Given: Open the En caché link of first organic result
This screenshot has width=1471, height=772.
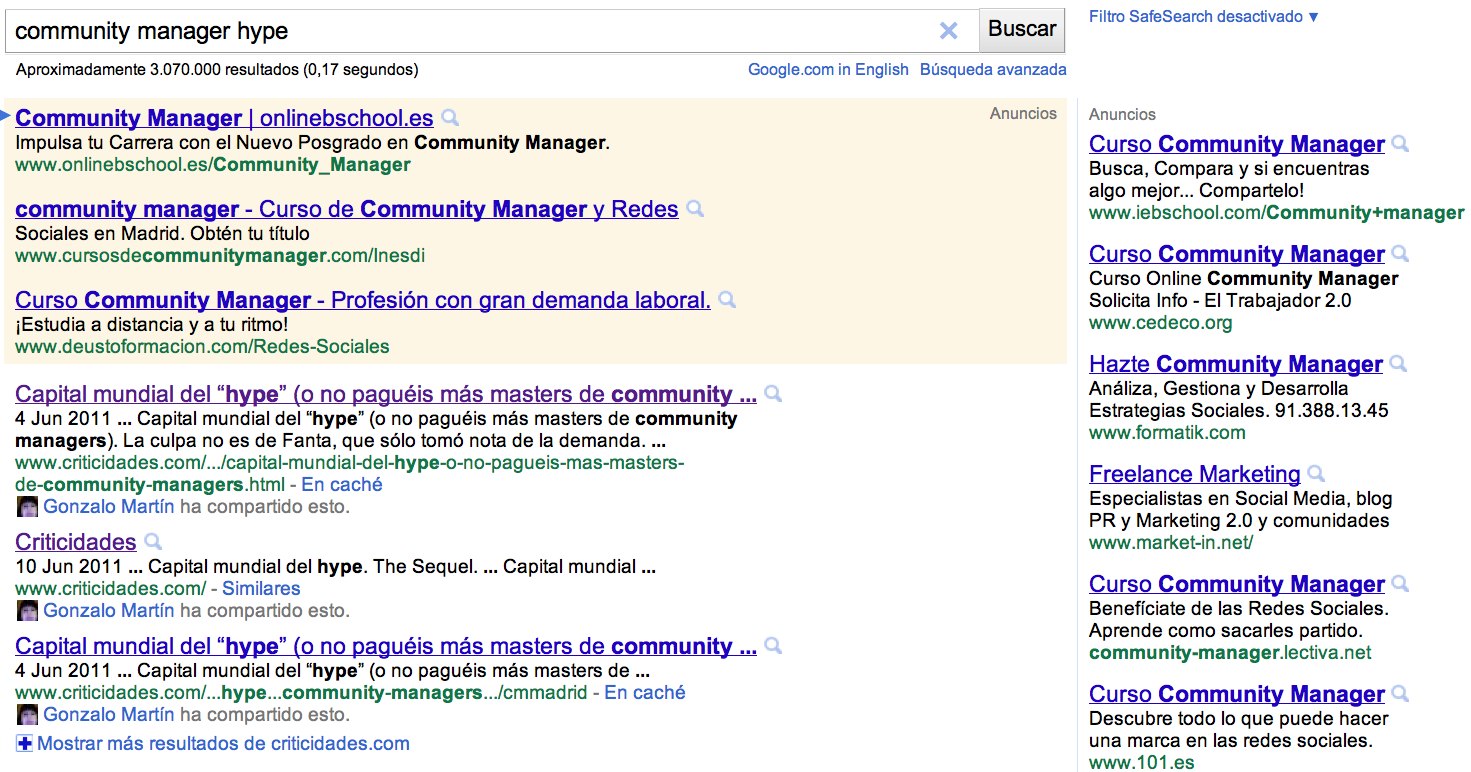Looking at the screenshot, I should [342, 485].
